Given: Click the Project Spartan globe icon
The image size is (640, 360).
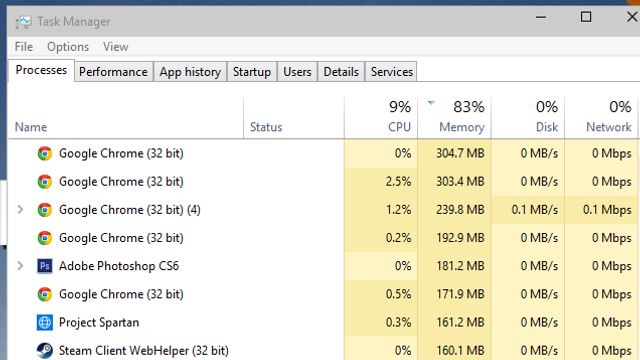Looking at the screenshot, I should [x=44, y=322].
